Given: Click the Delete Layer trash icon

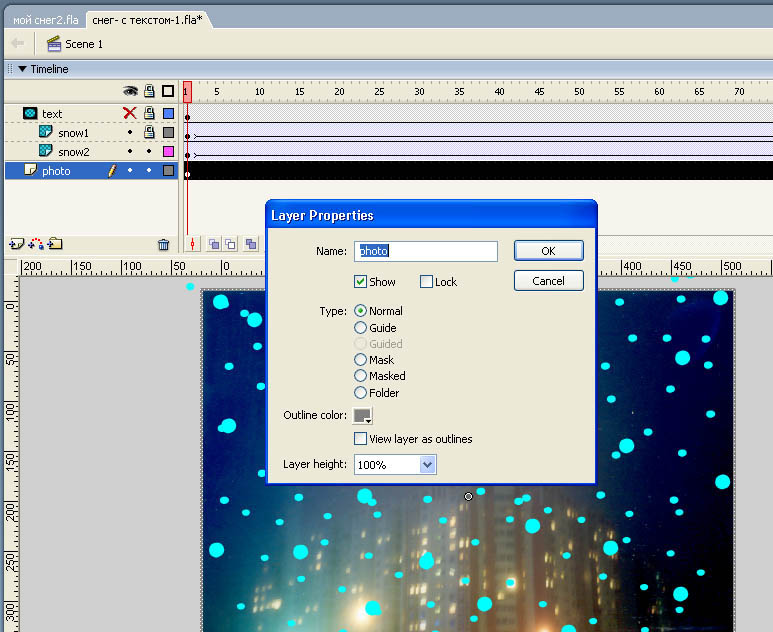Looking at the screenshot, I should point(163,244).
